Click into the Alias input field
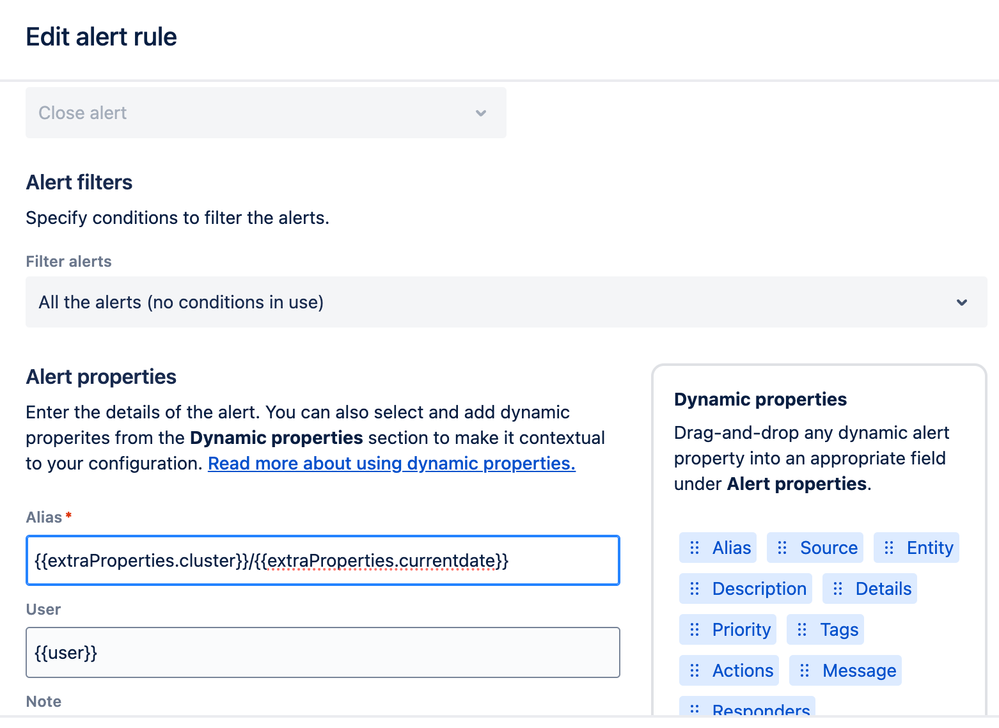 [x=322, y=561]
